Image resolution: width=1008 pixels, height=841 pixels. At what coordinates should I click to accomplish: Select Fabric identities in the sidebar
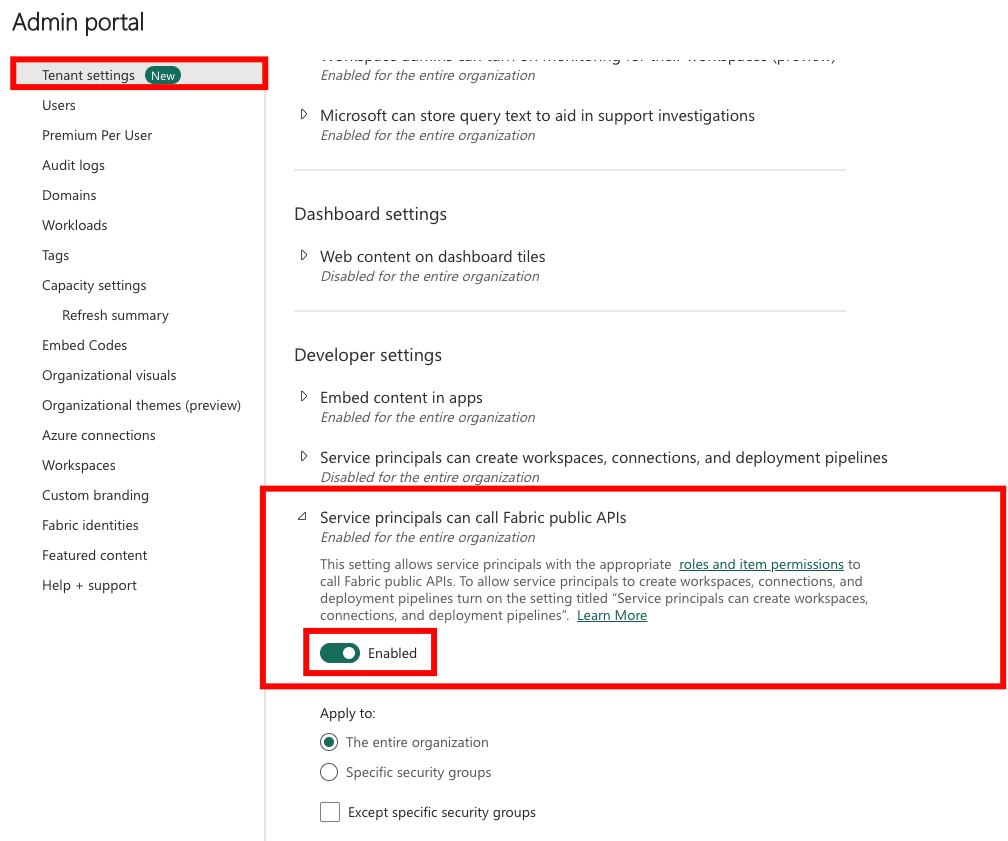90,525
